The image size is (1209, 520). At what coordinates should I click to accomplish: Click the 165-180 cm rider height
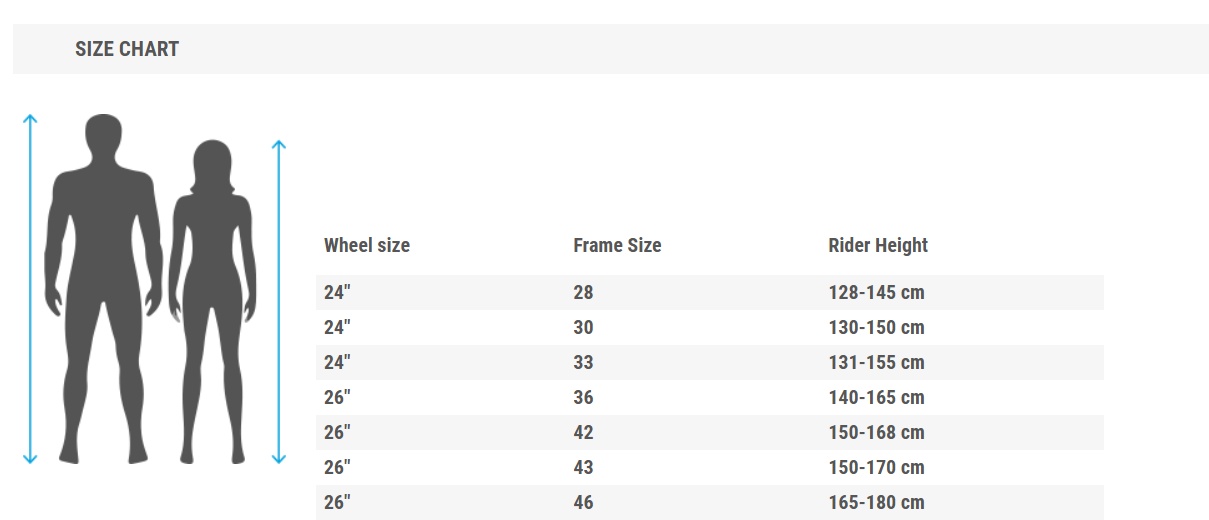(876, 503)
